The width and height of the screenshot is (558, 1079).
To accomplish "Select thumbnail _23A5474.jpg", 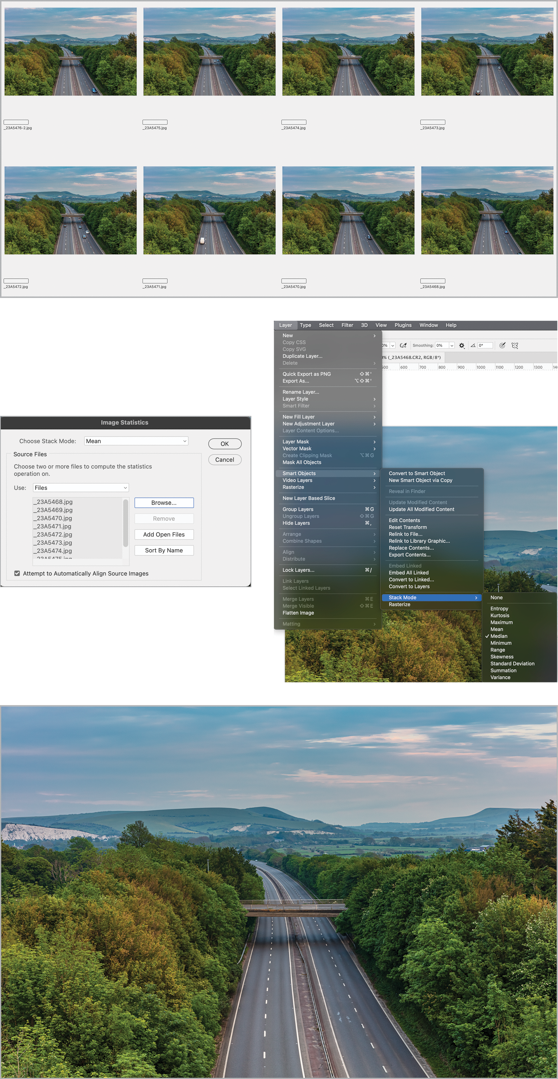I will point(348,52).
